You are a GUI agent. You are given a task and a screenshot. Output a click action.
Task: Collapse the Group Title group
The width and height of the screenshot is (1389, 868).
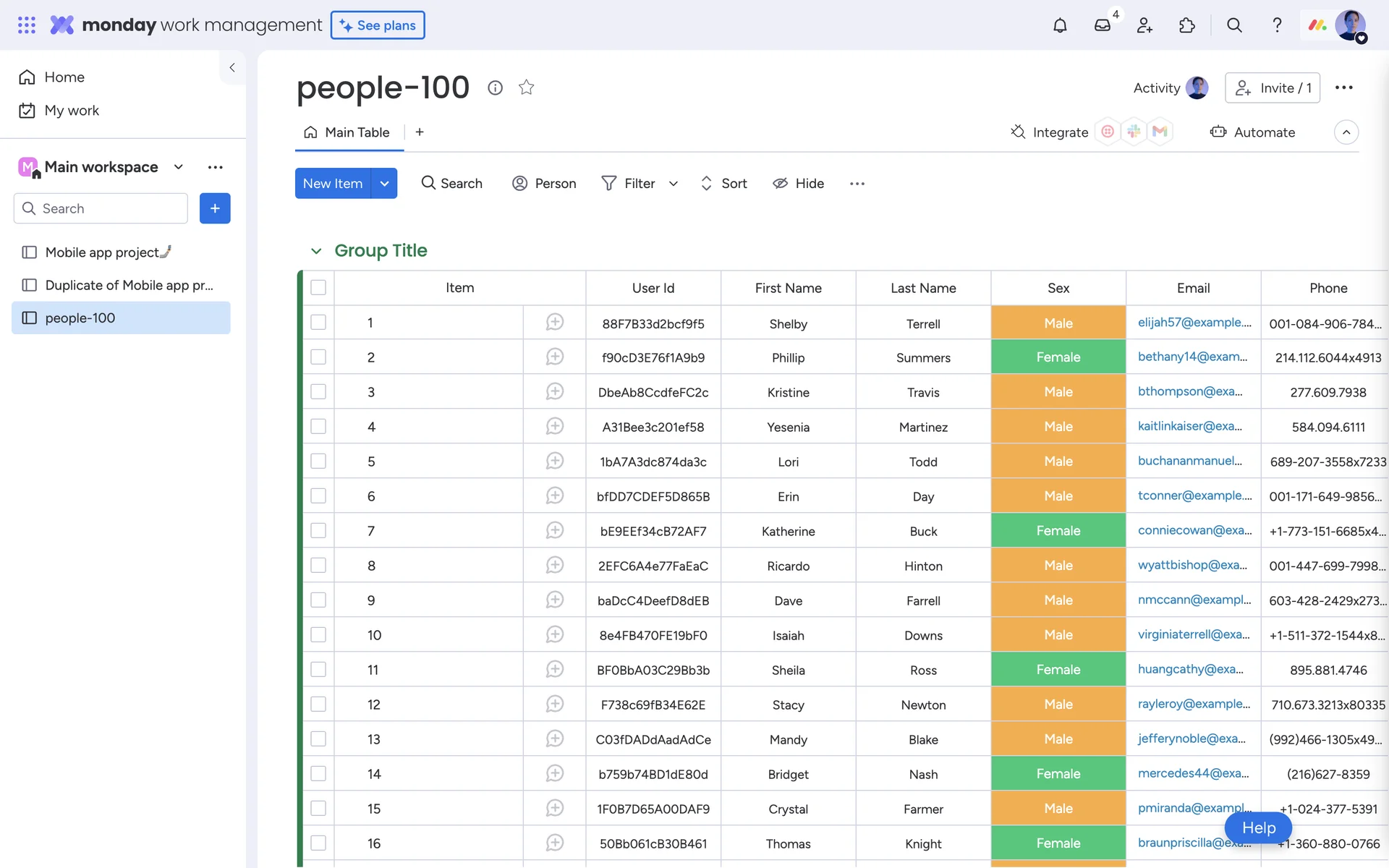coord(316,251)
